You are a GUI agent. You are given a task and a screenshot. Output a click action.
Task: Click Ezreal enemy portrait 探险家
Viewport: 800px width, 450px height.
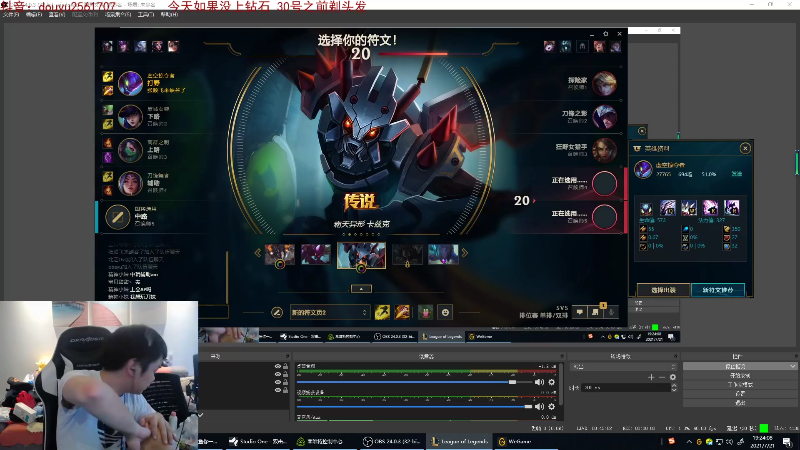coord(605,83)
